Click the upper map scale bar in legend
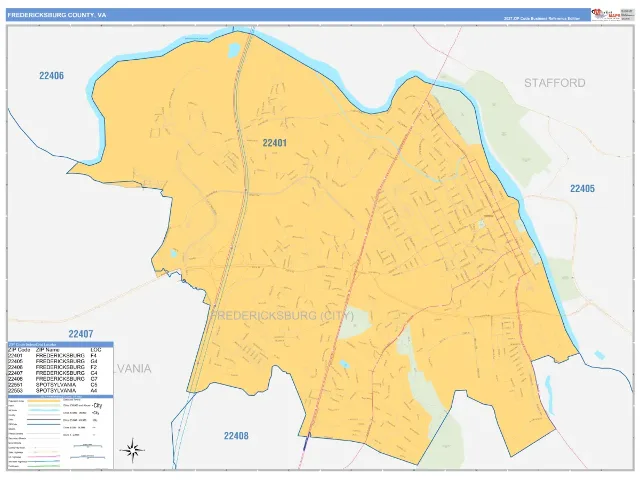 [88, 446]
